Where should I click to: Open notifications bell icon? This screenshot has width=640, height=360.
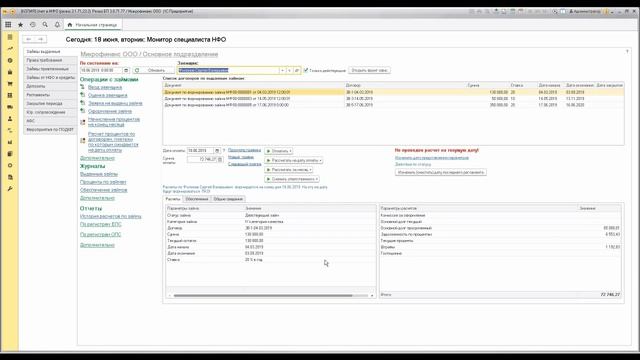click(x=57, y=24)
